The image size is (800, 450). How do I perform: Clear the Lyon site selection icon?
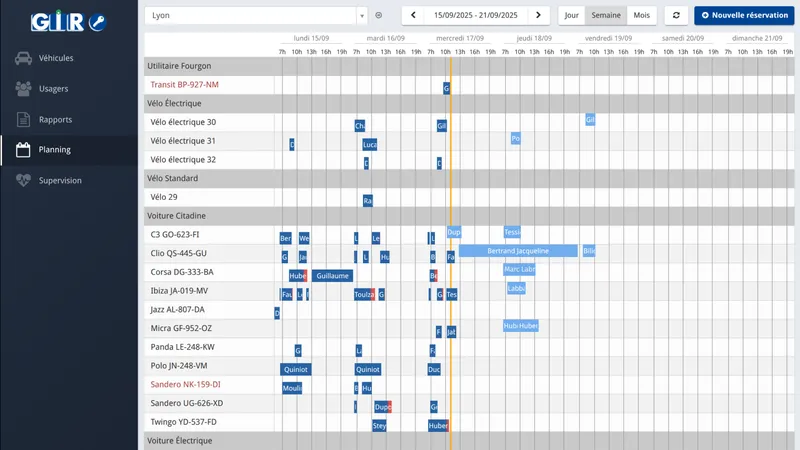(378, 16)
